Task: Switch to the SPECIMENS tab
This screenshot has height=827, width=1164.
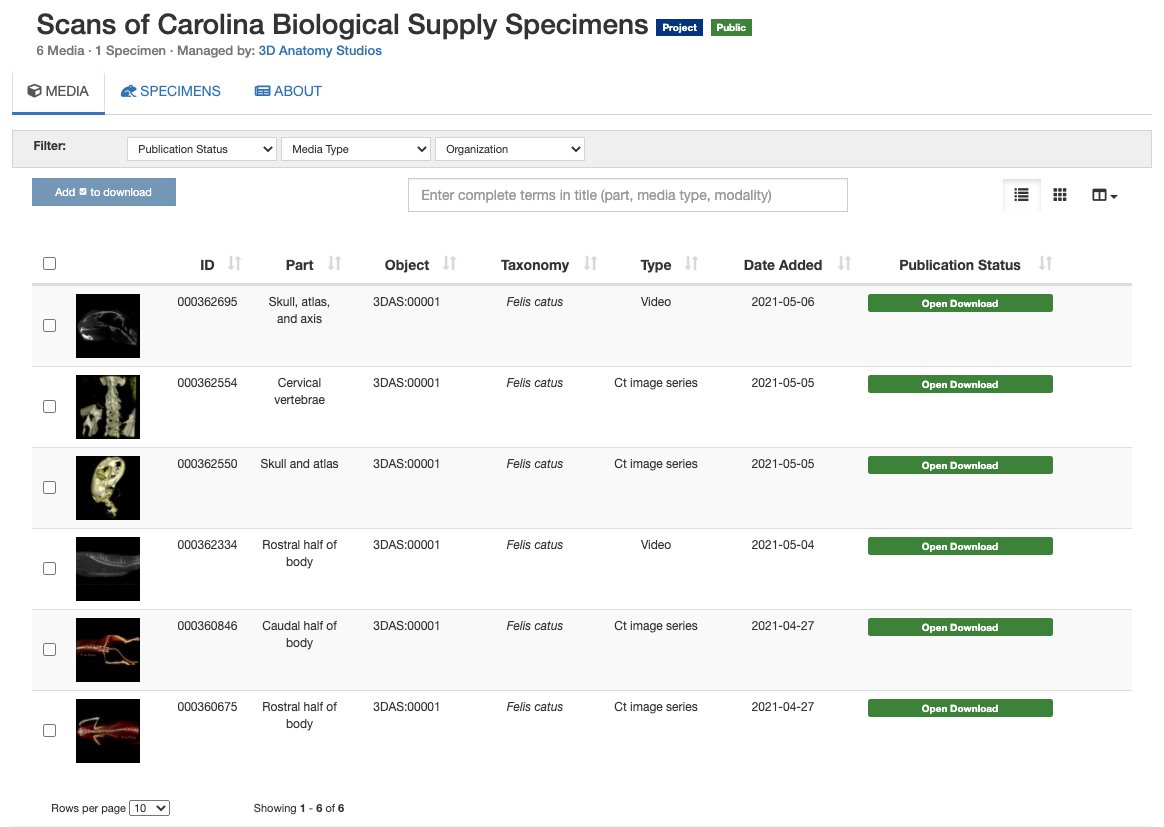Action: [x=171, y=91]
